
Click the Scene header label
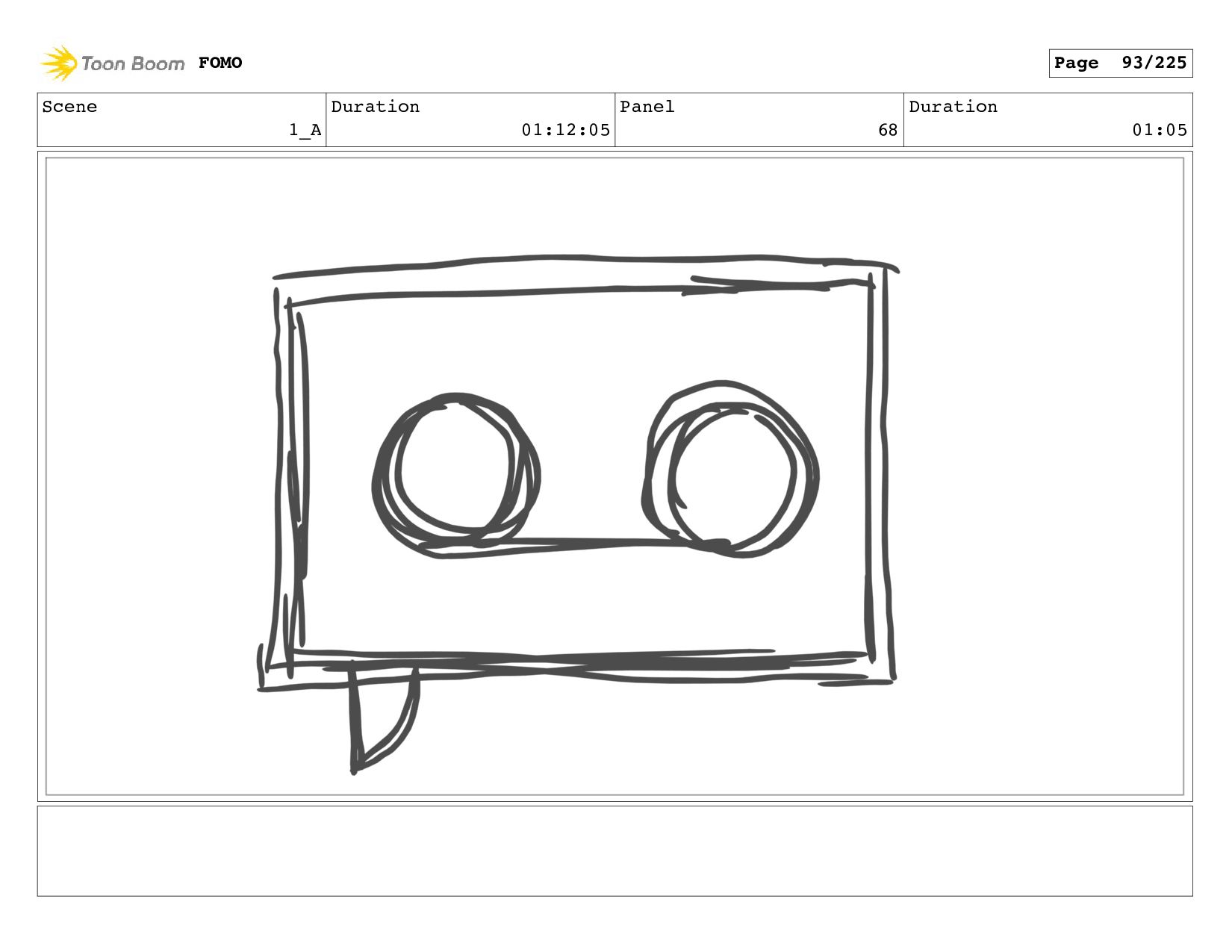coord(69,107)
